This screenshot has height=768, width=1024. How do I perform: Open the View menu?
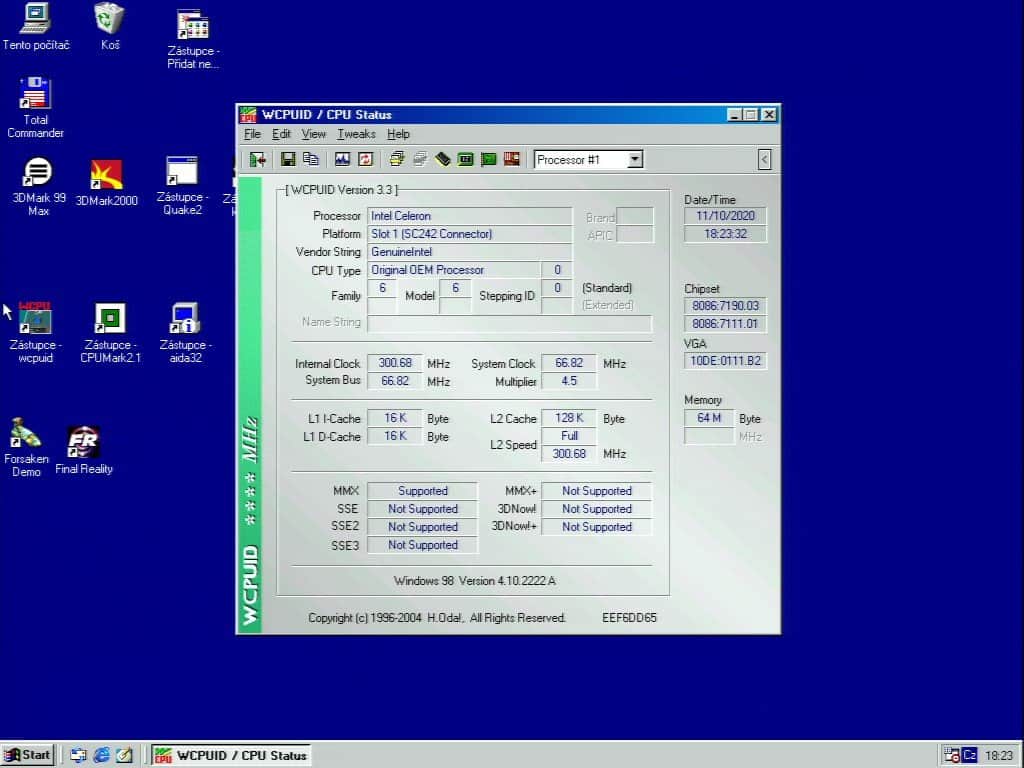[x=313, y=134]
